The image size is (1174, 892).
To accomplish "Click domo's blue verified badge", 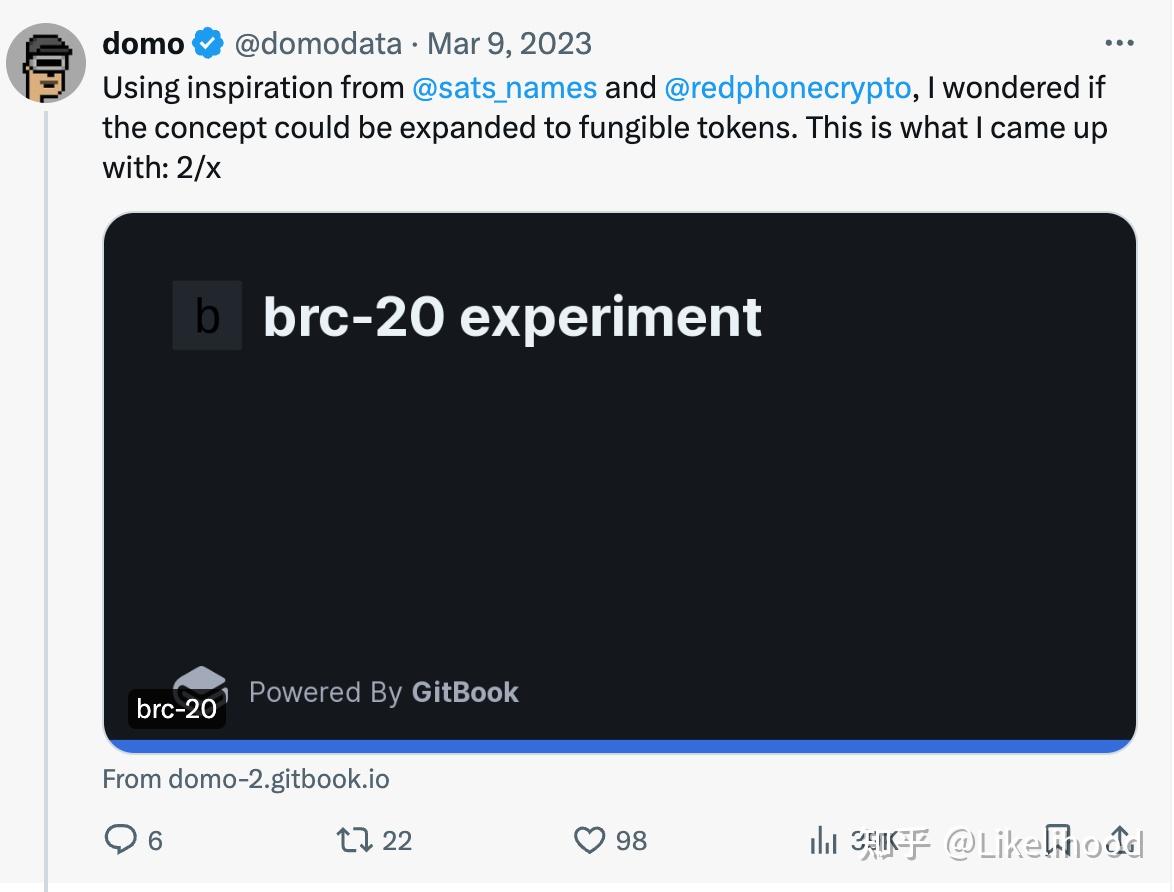I will point(207,43).
